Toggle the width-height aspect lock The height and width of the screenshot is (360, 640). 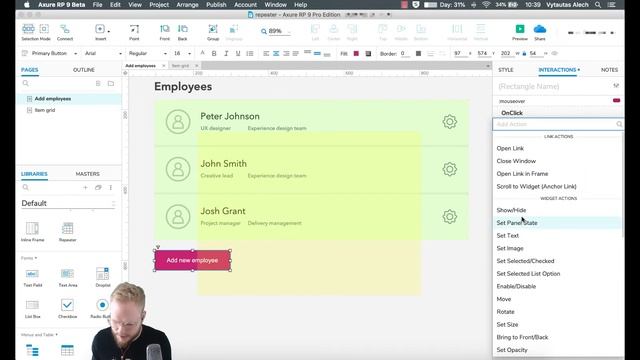coord(524,53)
